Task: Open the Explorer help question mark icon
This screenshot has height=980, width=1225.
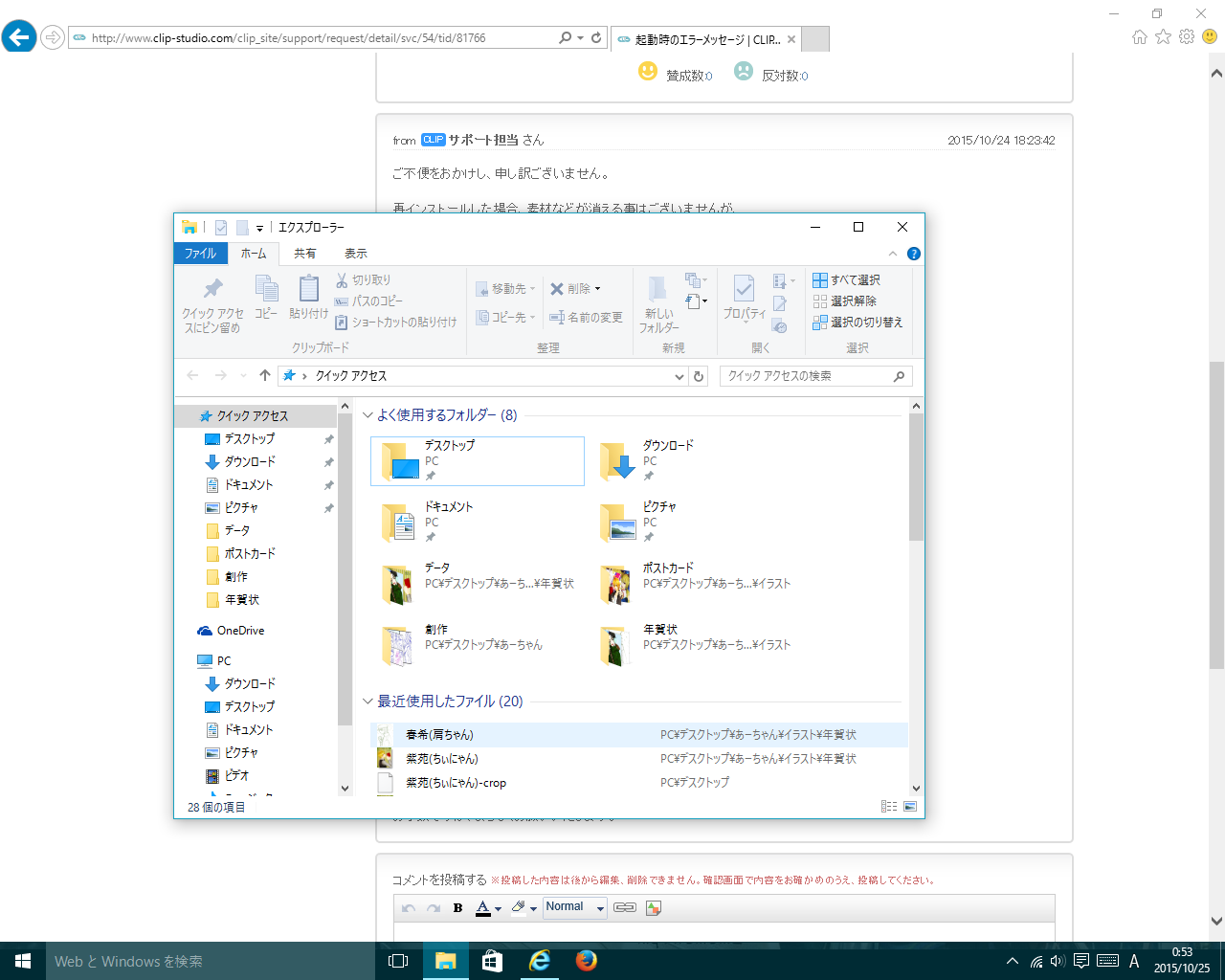Action: point(913,254)
